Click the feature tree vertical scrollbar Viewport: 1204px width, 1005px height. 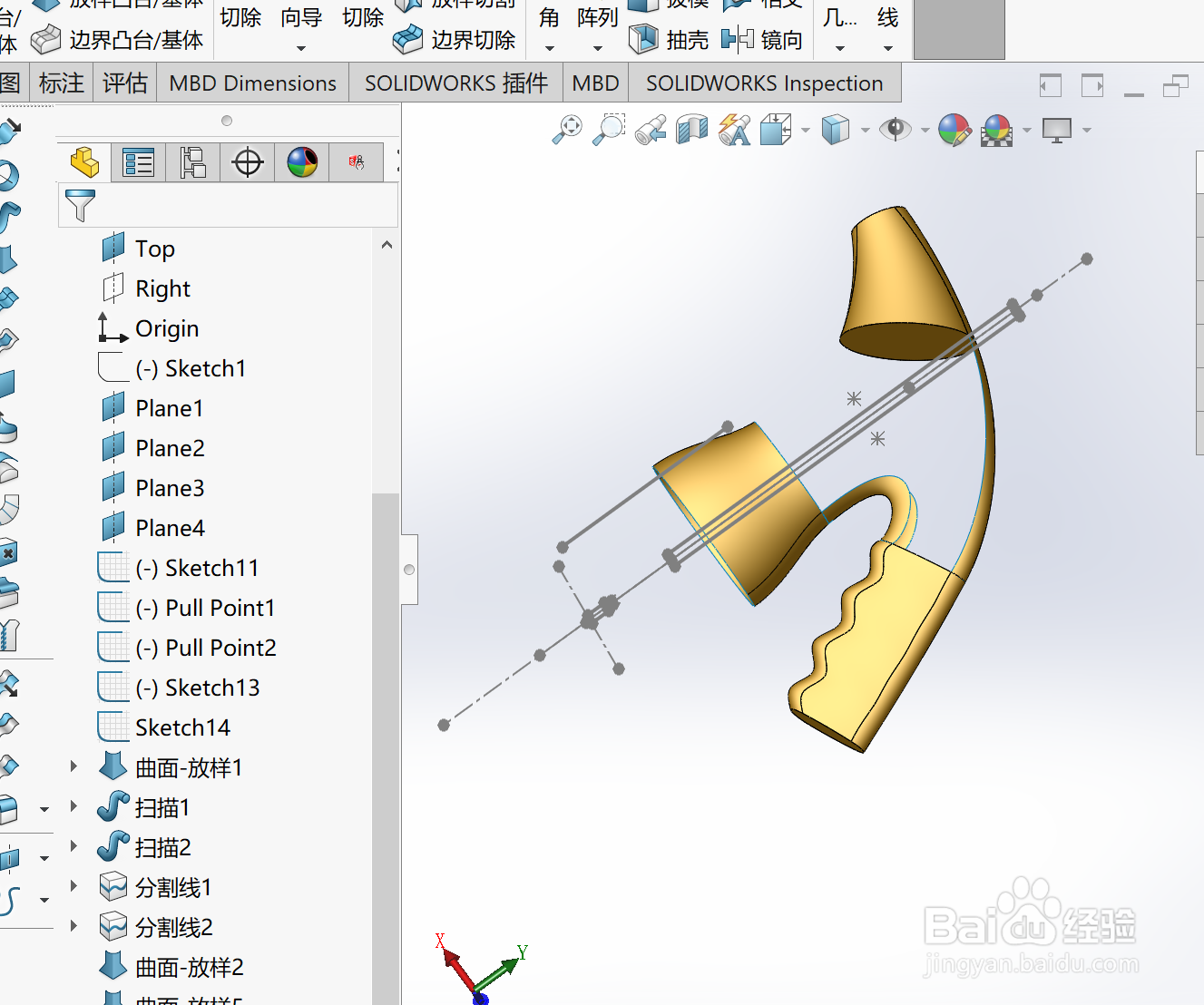386,748
